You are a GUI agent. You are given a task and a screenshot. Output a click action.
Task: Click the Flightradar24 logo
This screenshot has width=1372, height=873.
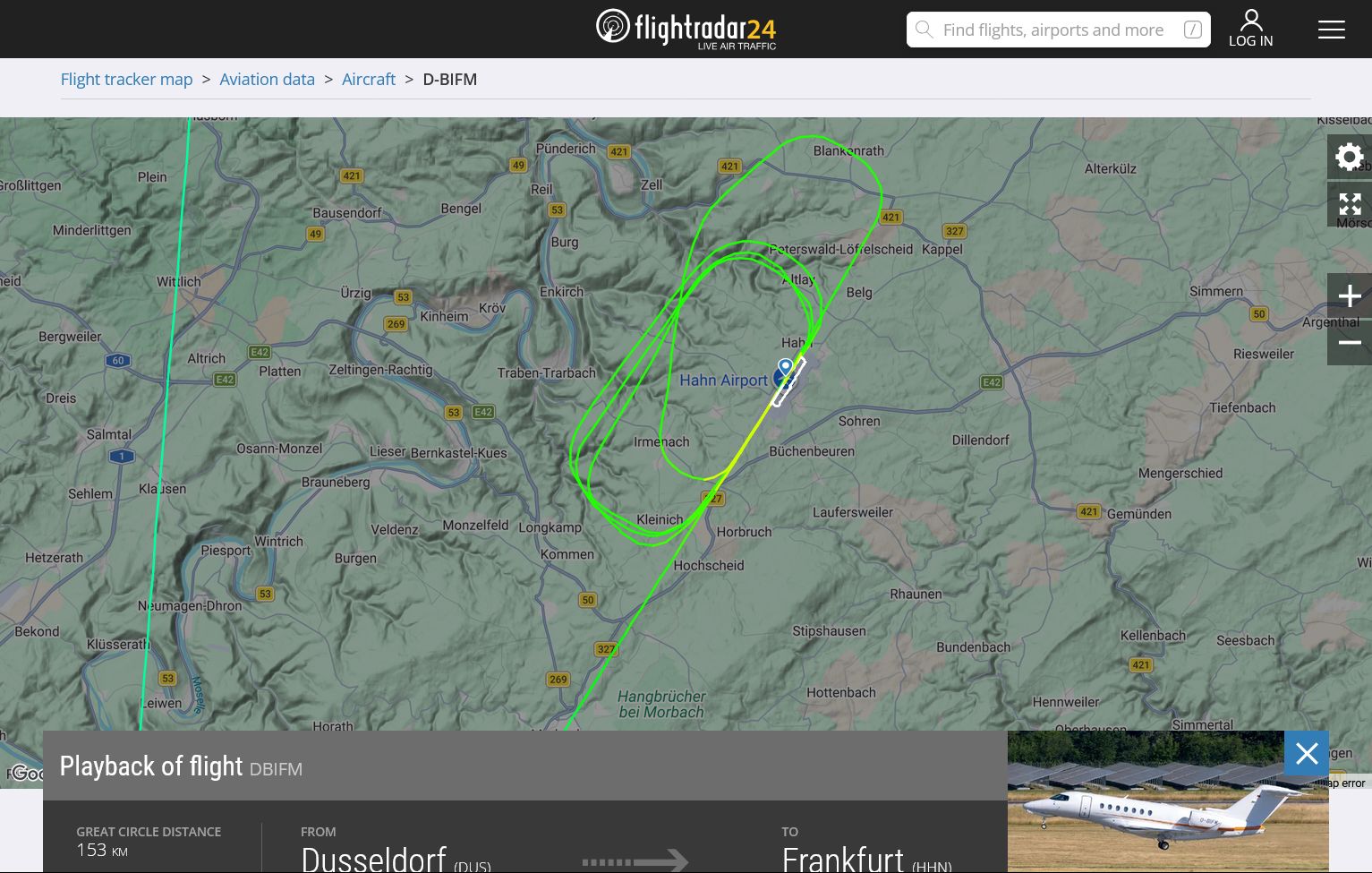686,29
